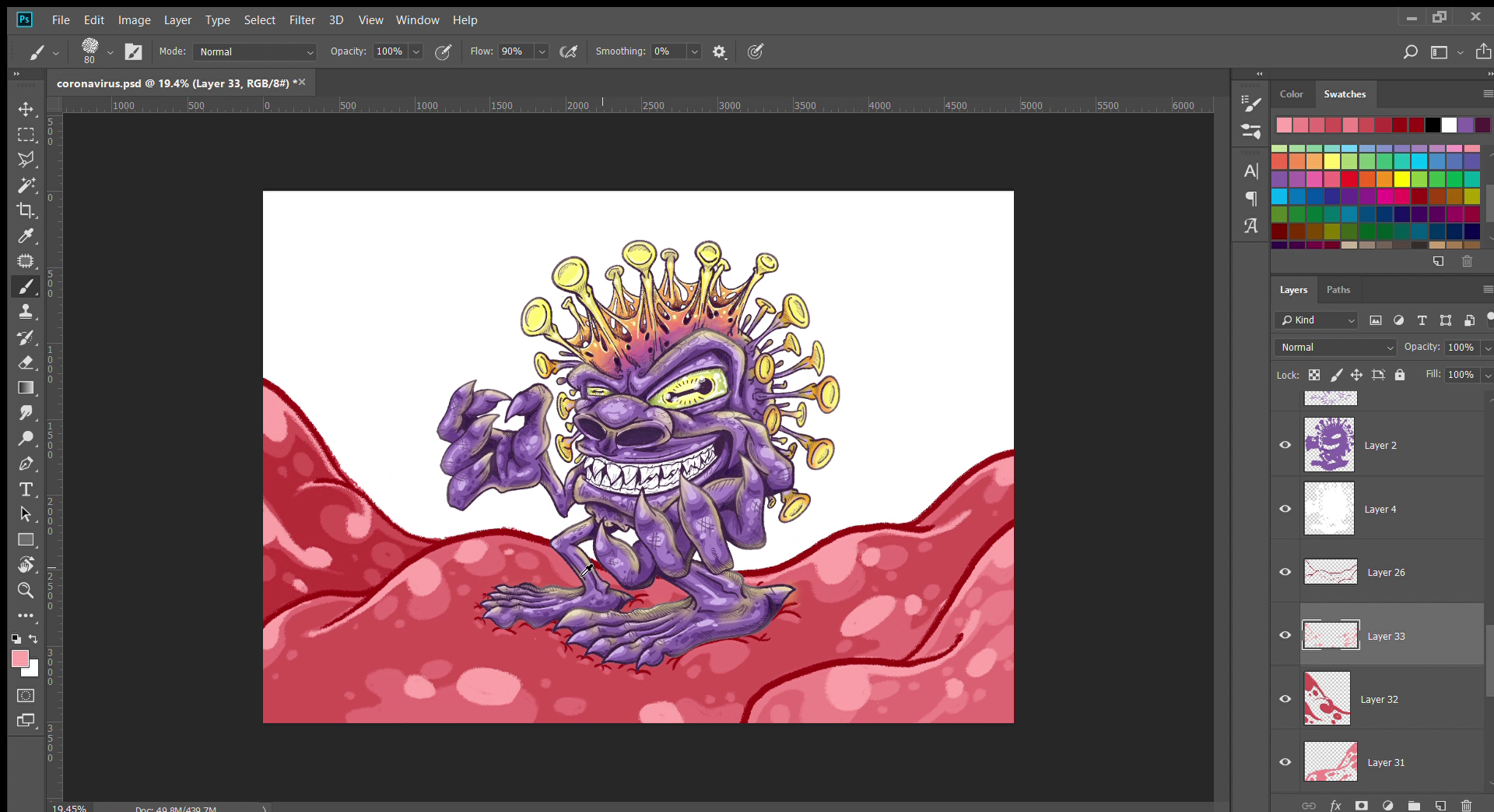The image size is (1494, 812).
Task: Click the pink foreground color swatch
Action: (20, 659)
